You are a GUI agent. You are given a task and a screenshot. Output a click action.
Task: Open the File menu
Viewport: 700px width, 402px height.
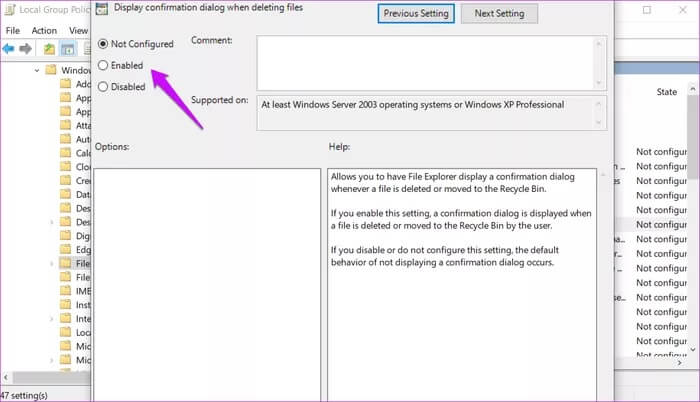tap(12, 30)
